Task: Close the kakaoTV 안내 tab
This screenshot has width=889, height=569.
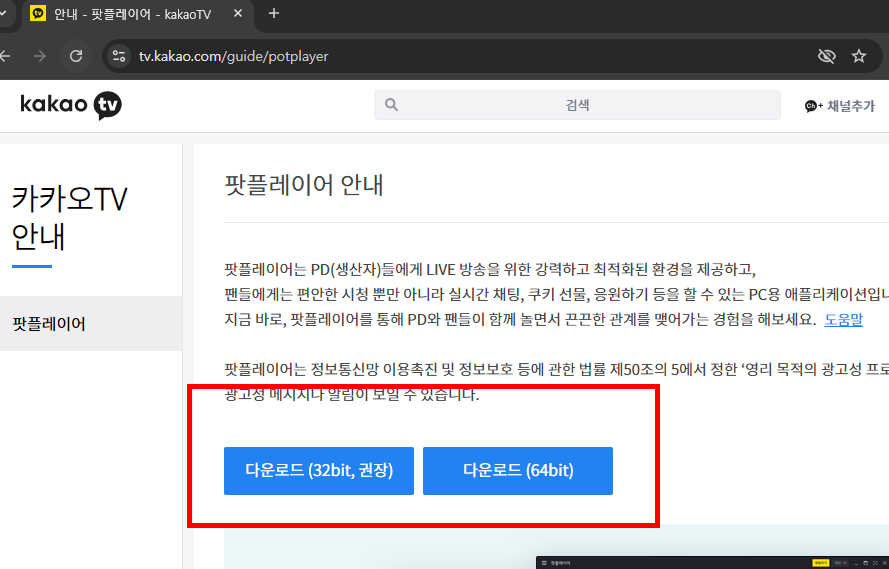Action: point(238,13)
